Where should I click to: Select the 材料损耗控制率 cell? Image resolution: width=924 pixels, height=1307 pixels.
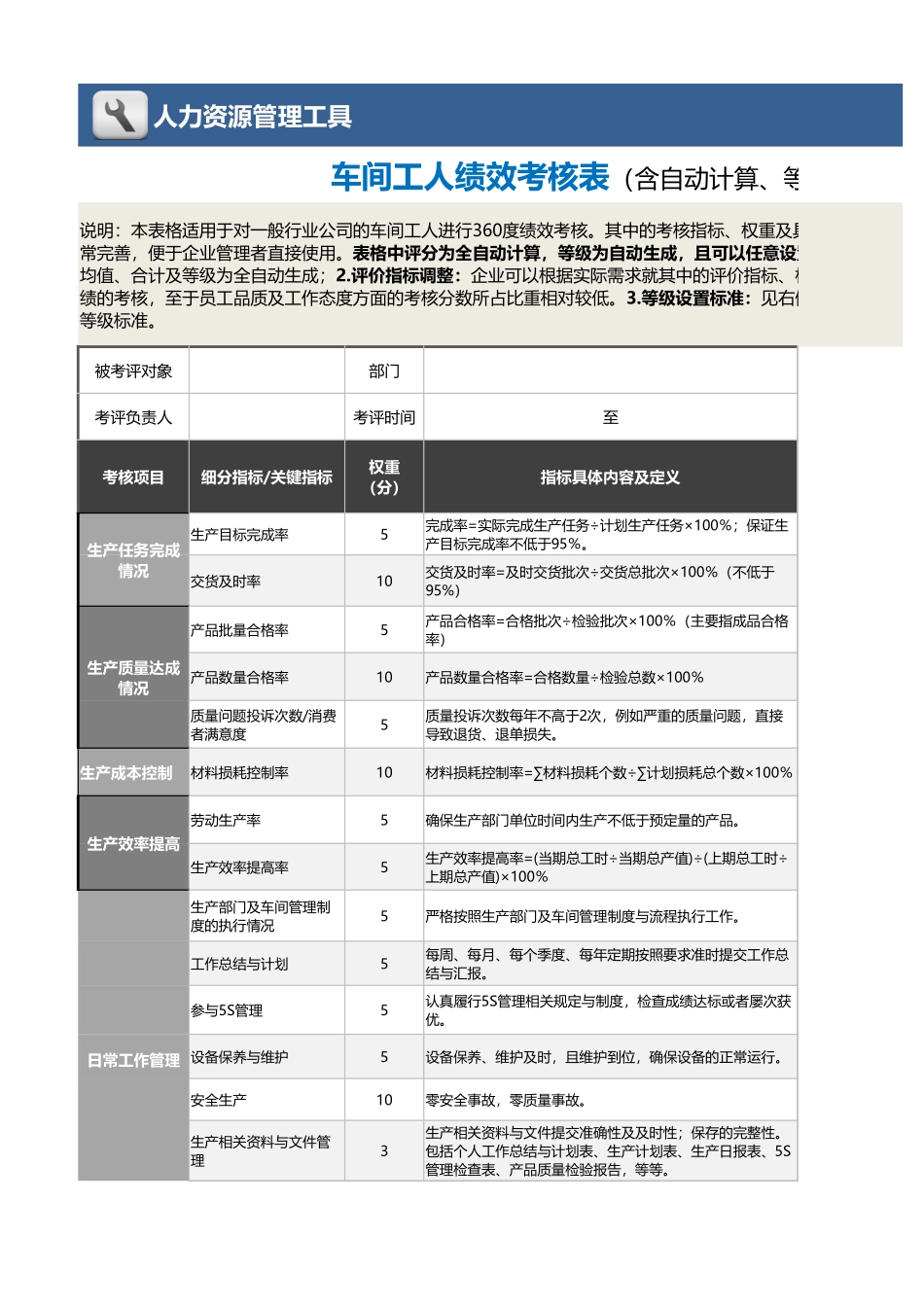(267, 772)
